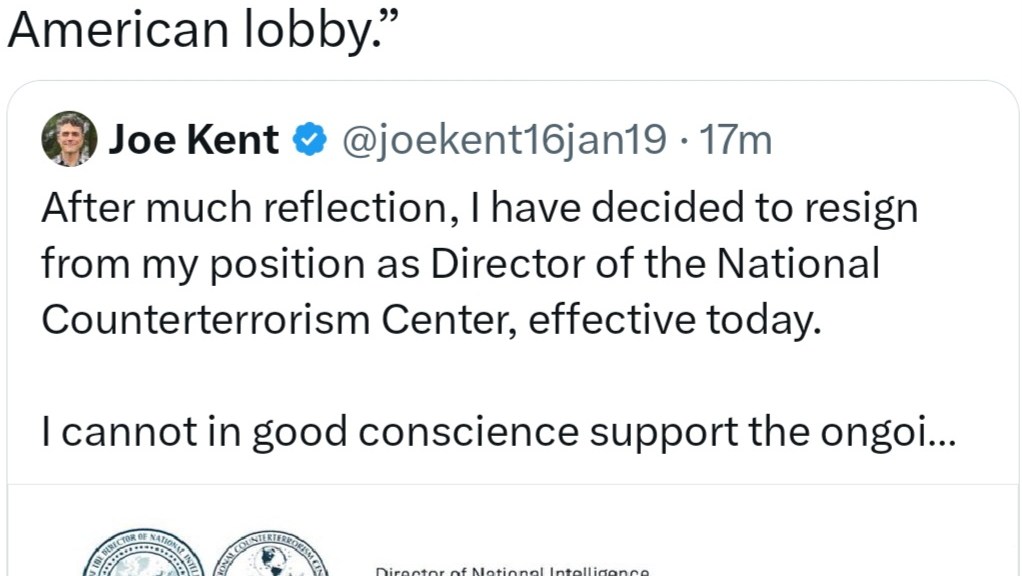1022x576 pixels.
Task: Open Joe Kent's profile avatar
Action: 69,139
